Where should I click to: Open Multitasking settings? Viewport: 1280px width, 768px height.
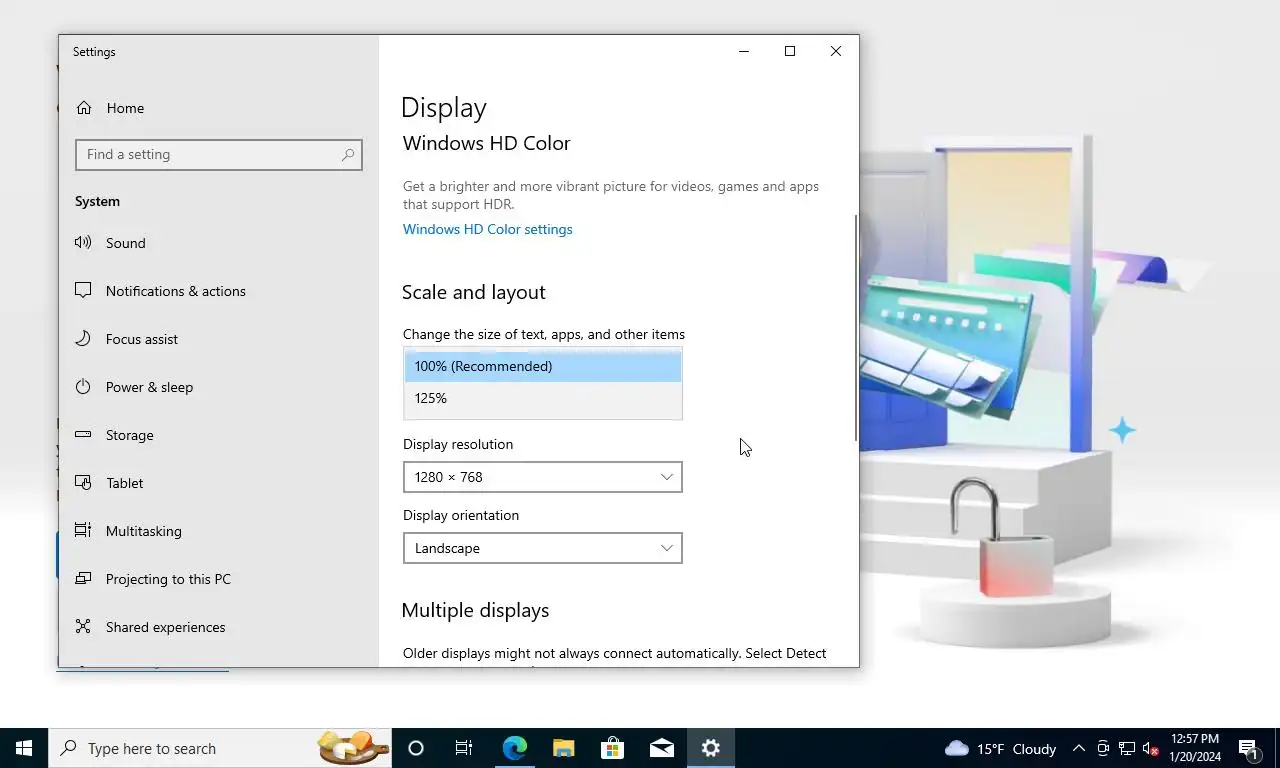(218, 531)
